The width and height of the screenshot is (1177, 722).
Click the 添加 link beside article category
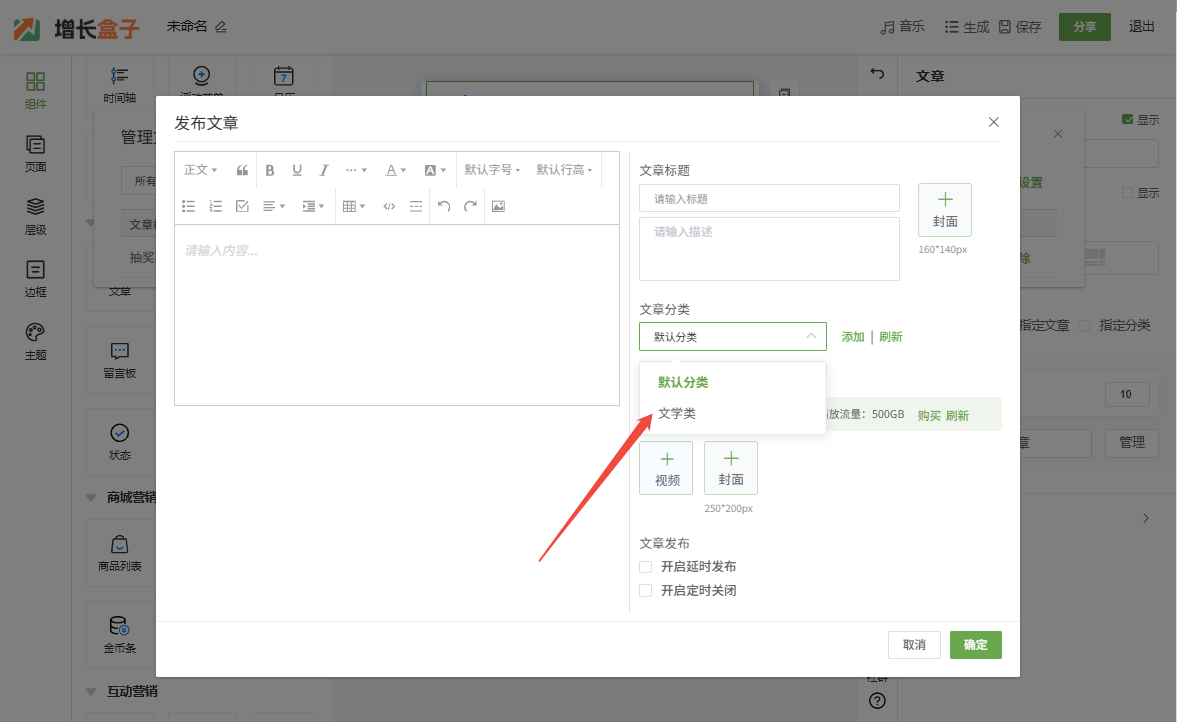pos(853,337)
